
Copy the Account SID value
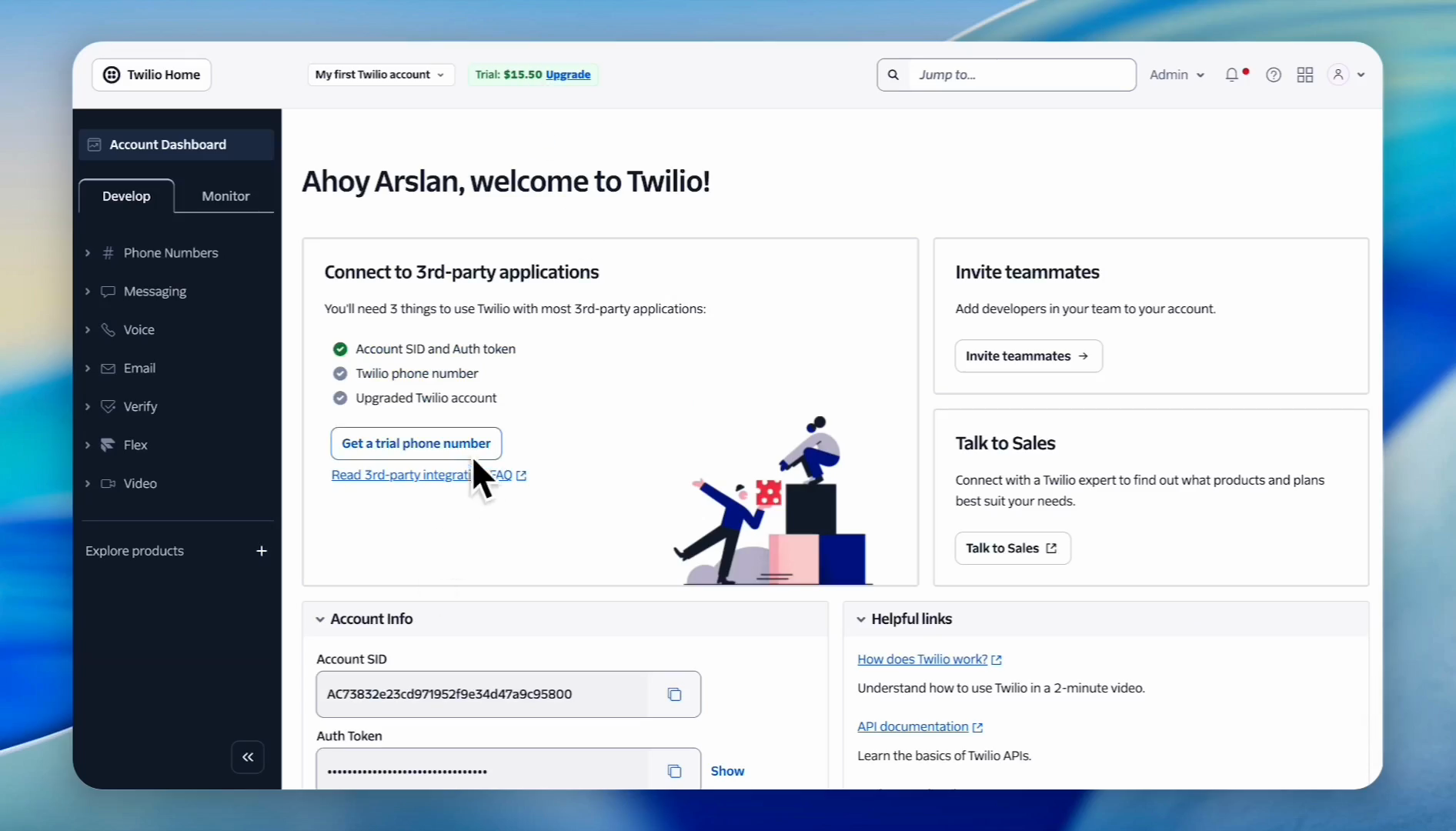point(674,695)
